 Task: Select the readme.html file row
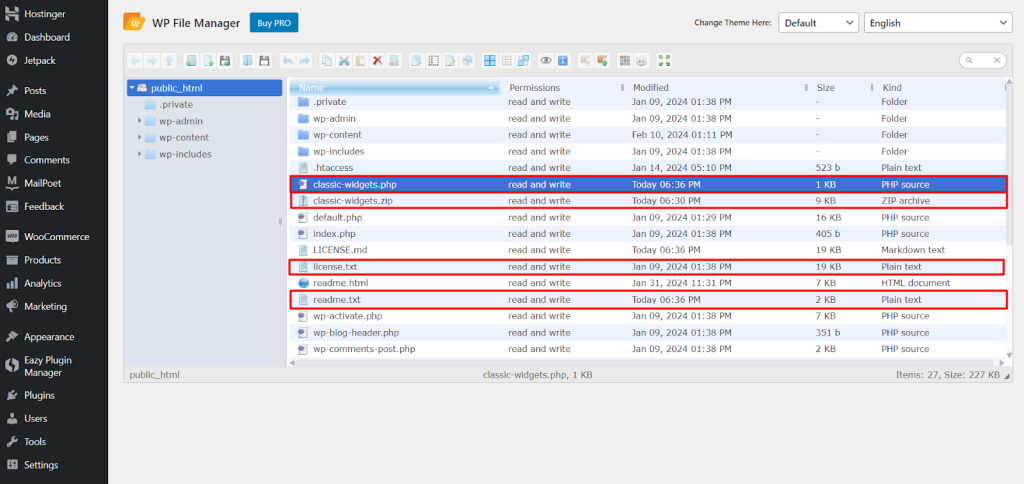click(648, 283)
